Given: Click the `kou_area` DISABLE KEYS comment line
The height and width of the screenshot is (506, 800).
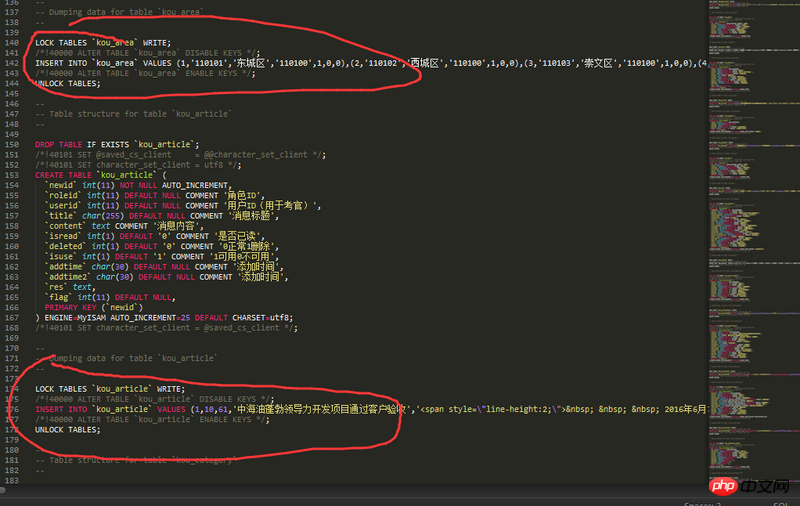Looking at the screenshot, I should click(147, 53).
